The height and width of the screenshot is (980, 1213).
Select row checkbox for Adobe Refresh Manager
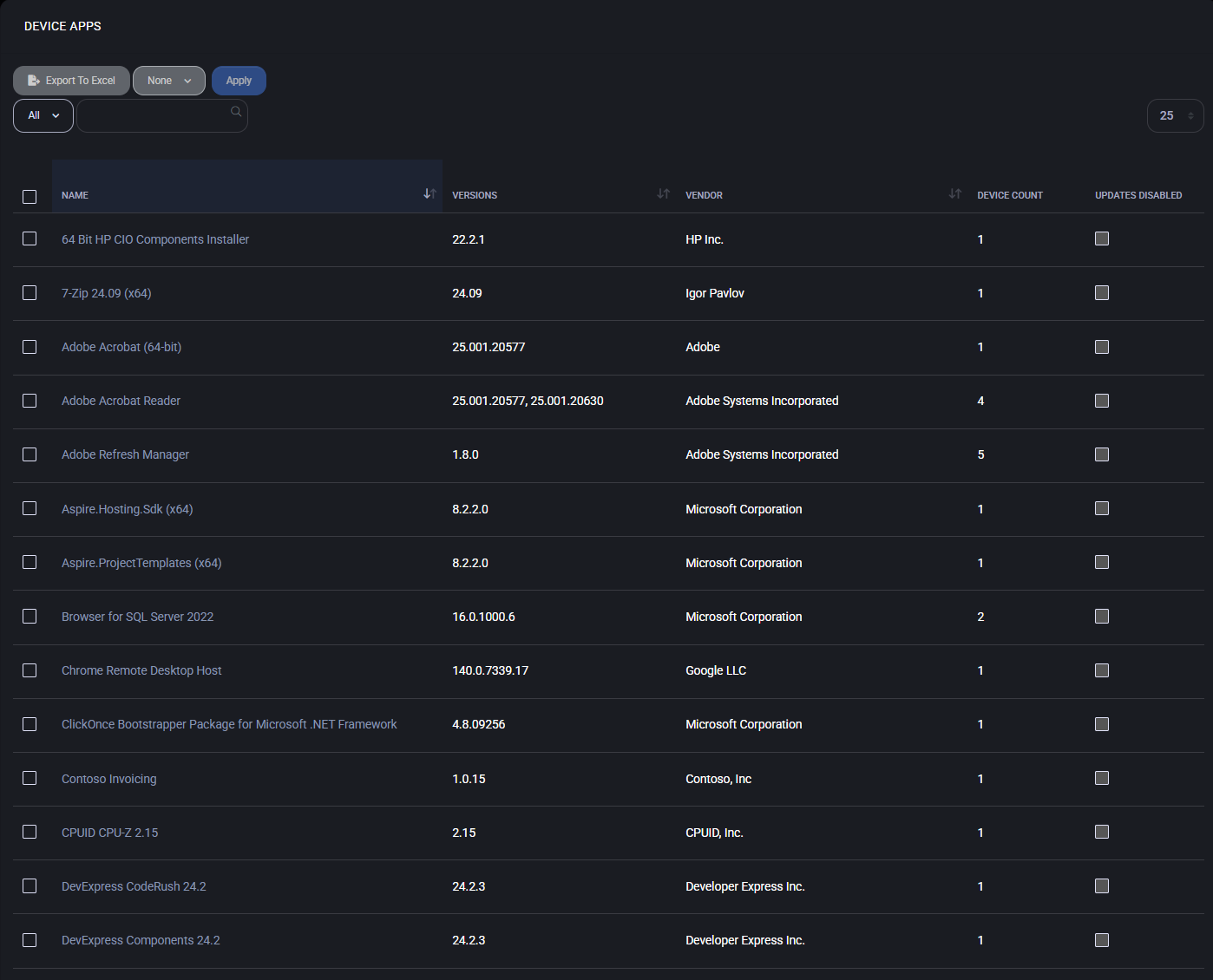[x=30, y=454]
